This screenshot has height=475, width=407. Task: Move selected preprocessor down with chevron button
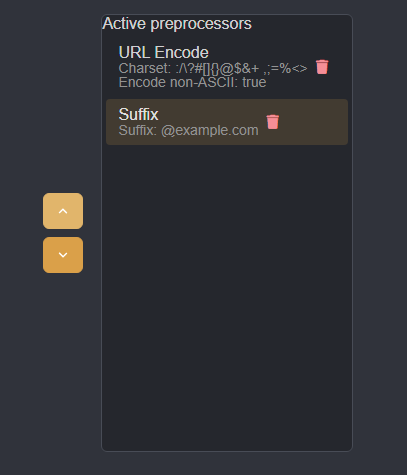coord(63,255)
